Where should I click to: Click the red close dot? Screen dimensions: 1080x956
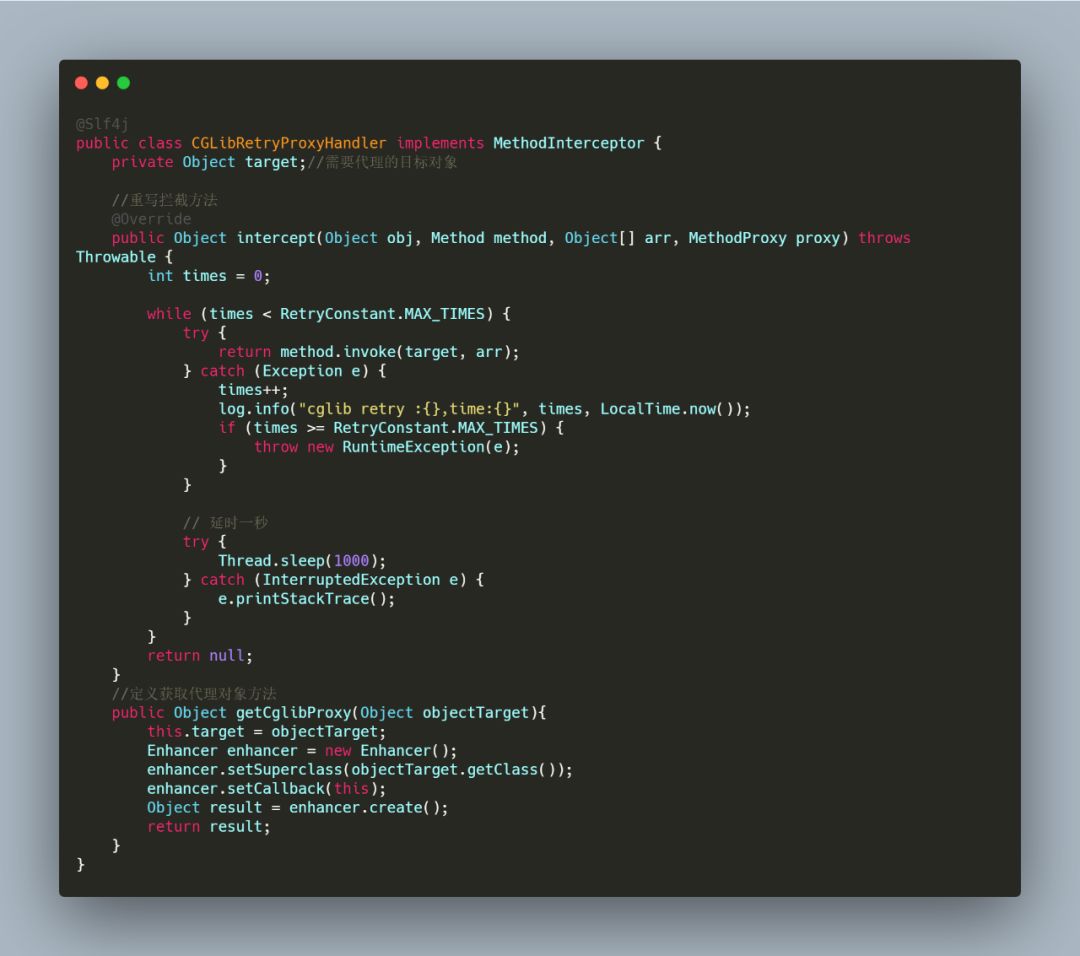[x=81, y=83]
